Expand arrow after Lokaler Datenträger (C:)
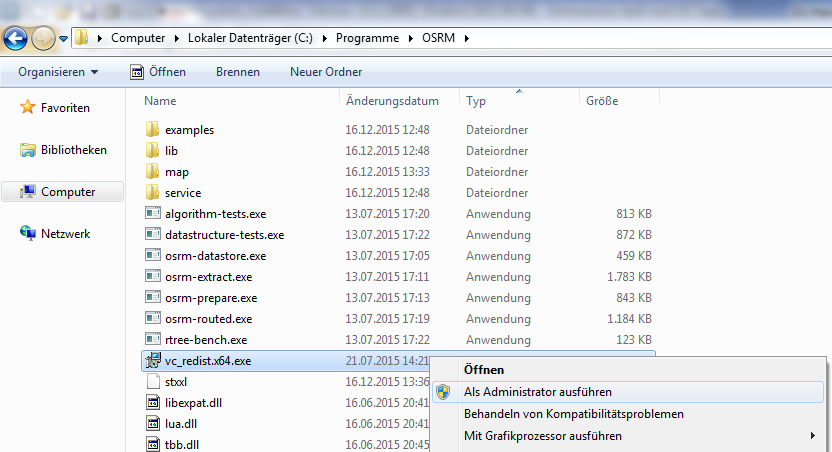The image size is (832, 452). tap(324, 38)
